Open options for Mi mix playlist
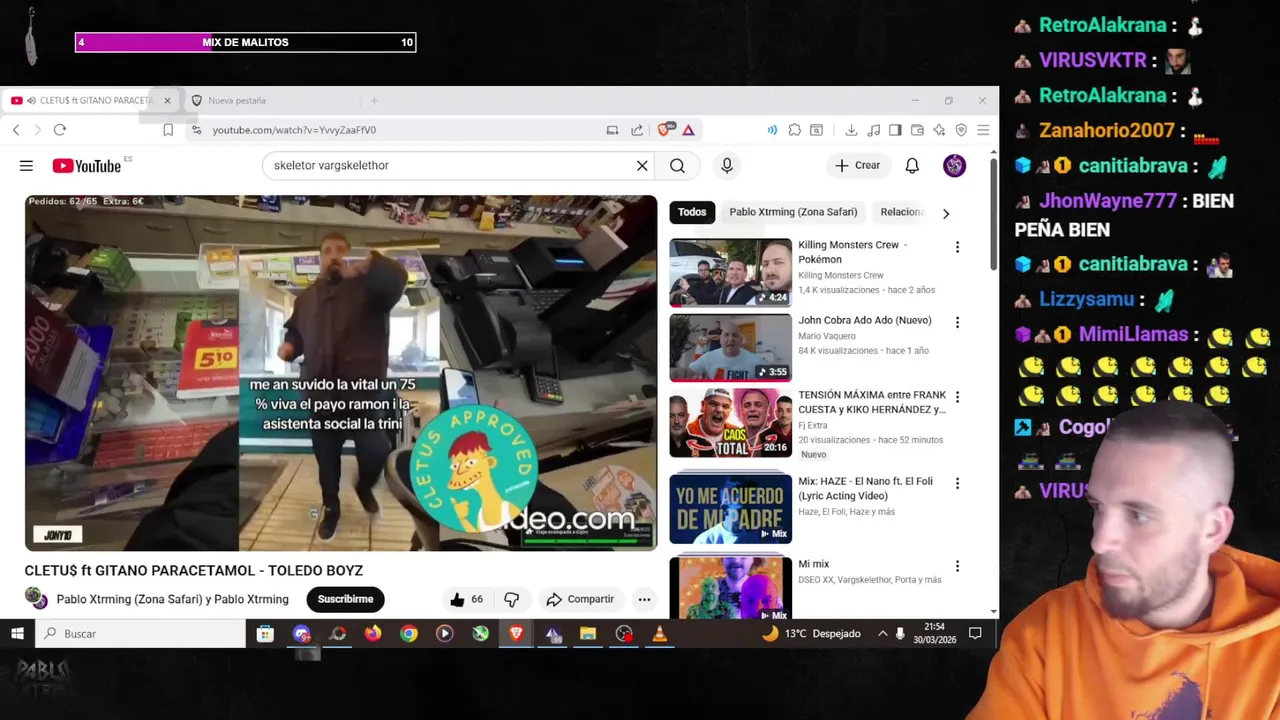 pos(957,566)
